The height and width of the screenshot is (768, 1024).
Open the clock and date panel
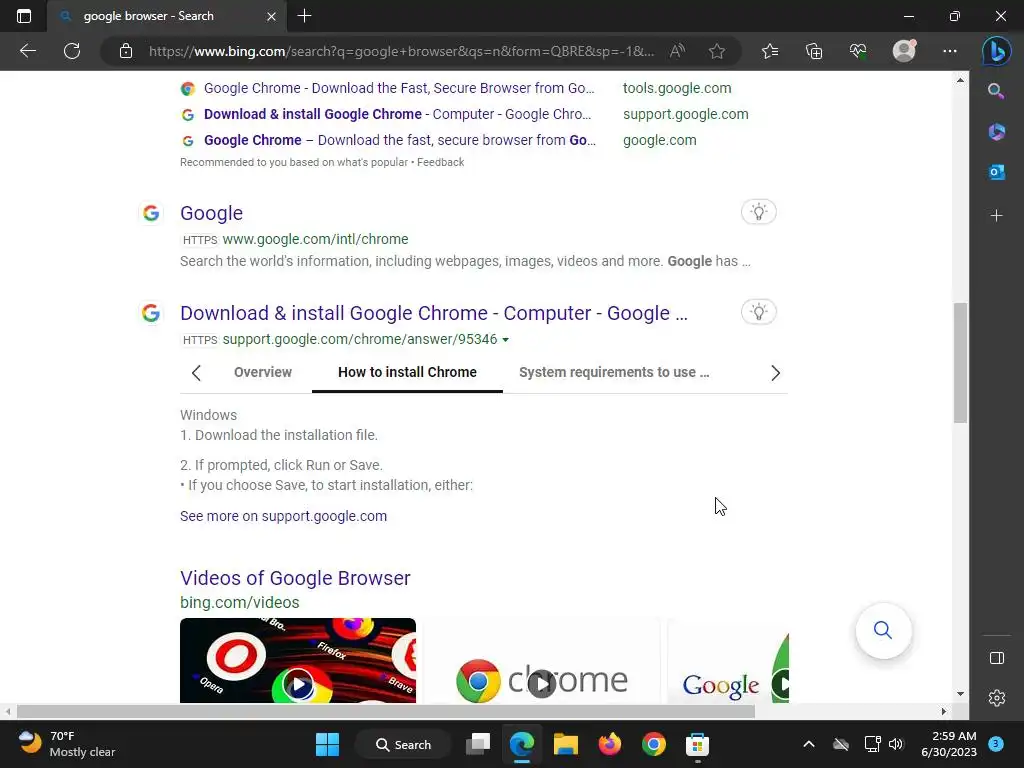(x=948, y=744)
